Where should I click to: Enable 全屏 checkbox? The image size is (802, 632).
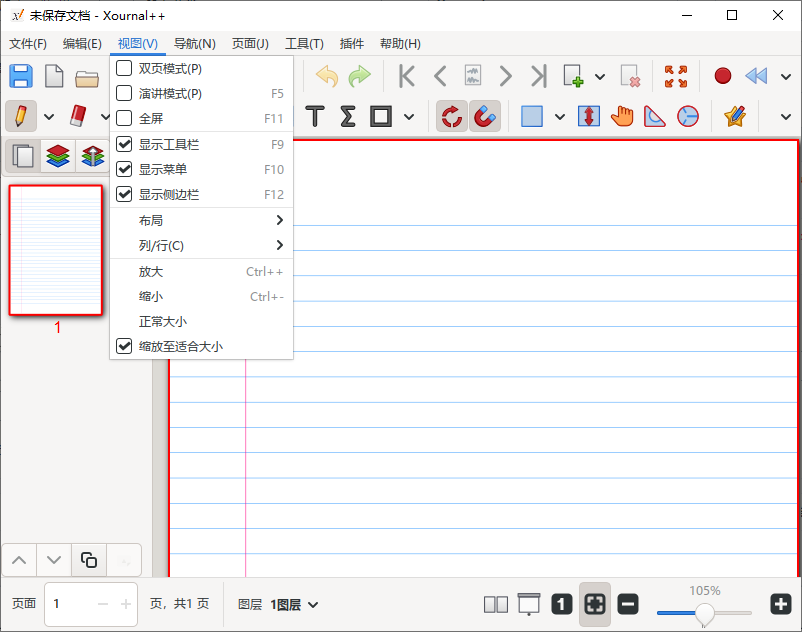pyautogui.click(x=124, y=118)
